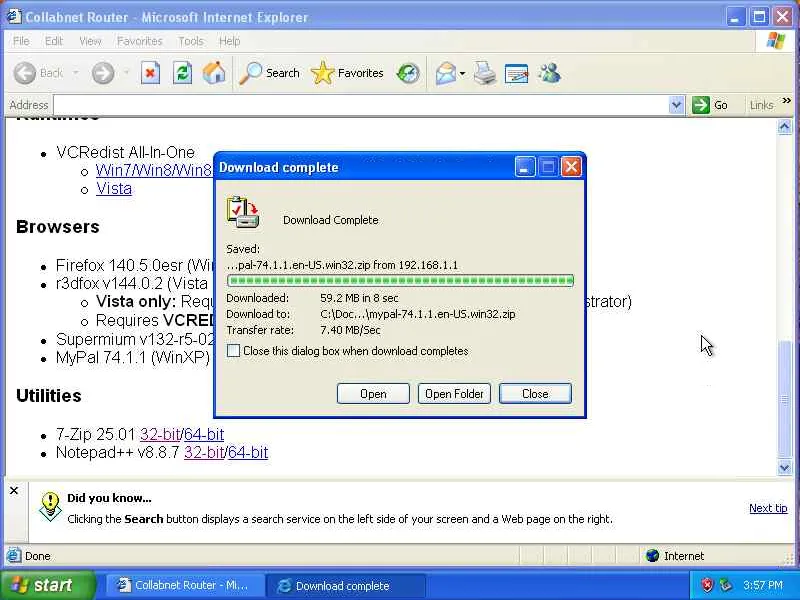This screenshot has height=600, width=800.
Task: Follow the 7-Zip 64-bit link
Action: tap(204, 434)
